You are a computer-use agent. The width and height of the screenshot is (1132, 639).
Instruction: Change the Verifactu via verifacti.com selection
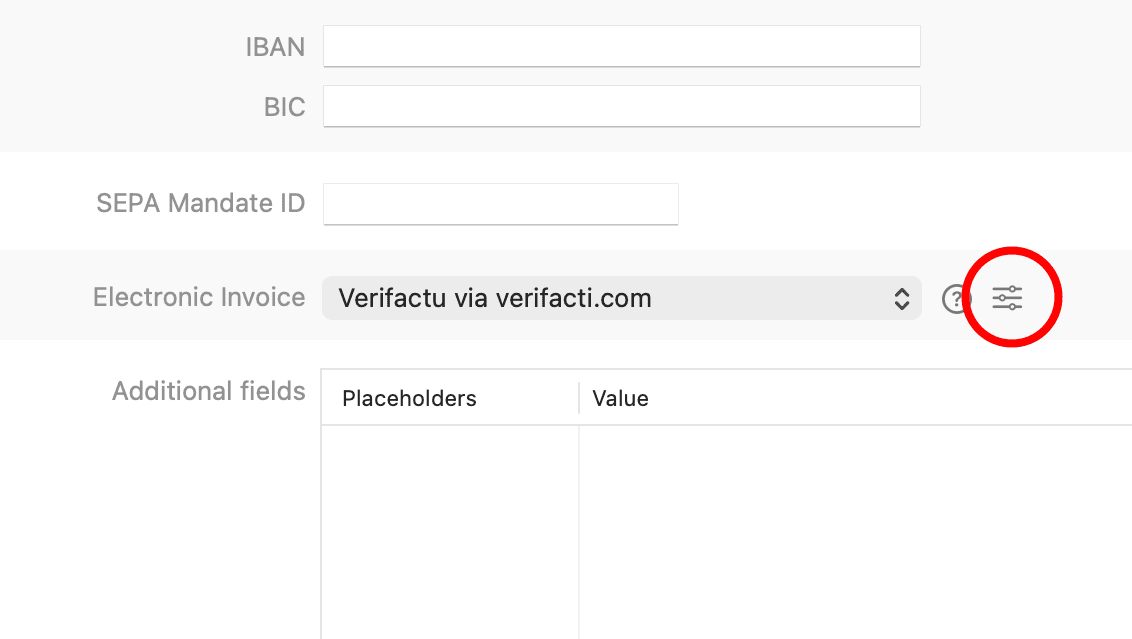tap(620, 298)
